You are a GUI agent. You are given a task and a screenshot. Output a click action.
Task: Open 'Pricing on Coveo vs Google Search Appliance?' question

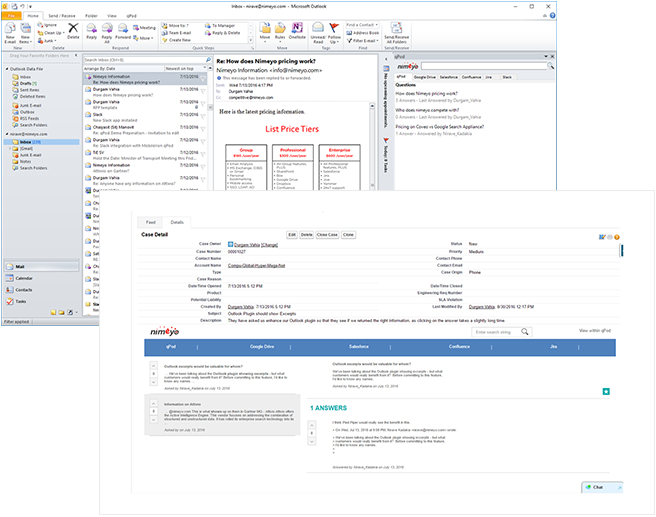click(x=439, y=127)
